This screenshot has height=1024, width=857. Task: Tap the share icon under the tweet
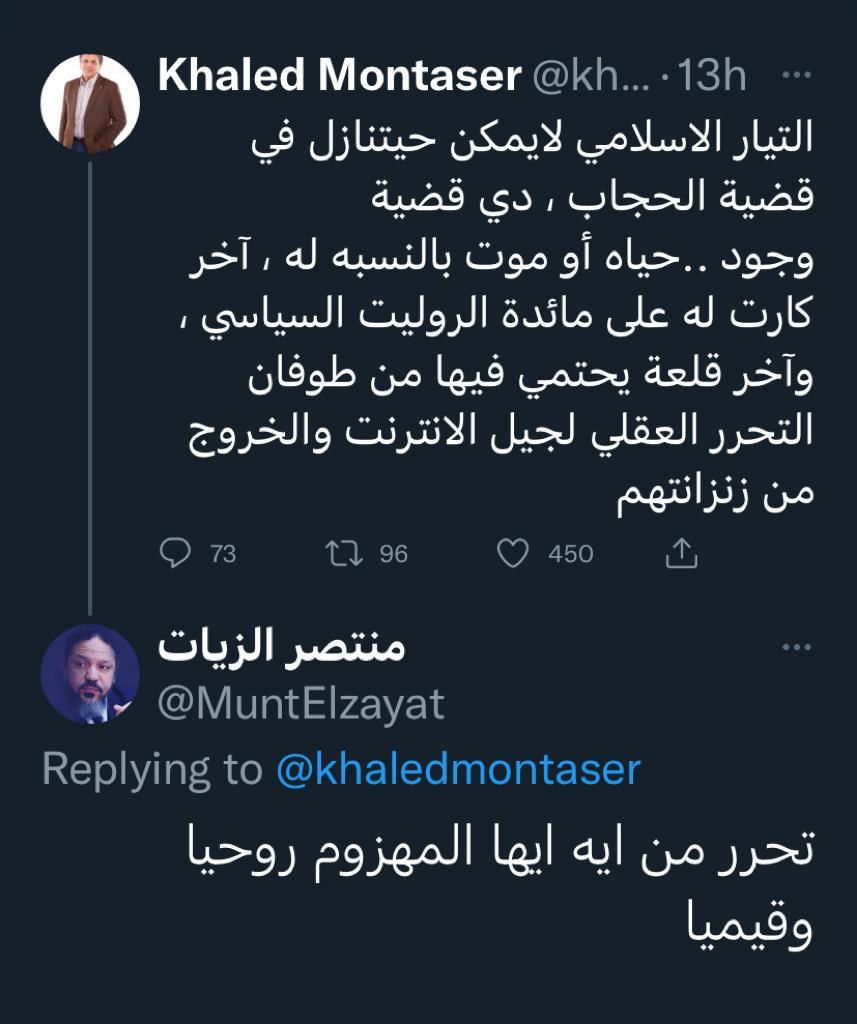click(x=681, y=552)
